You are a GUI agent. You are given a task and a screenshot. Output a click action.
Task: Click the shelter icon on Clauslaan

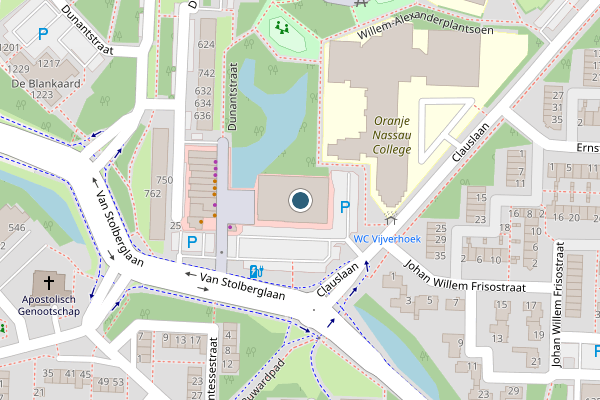pyautogui.click(x=390, y=220)
